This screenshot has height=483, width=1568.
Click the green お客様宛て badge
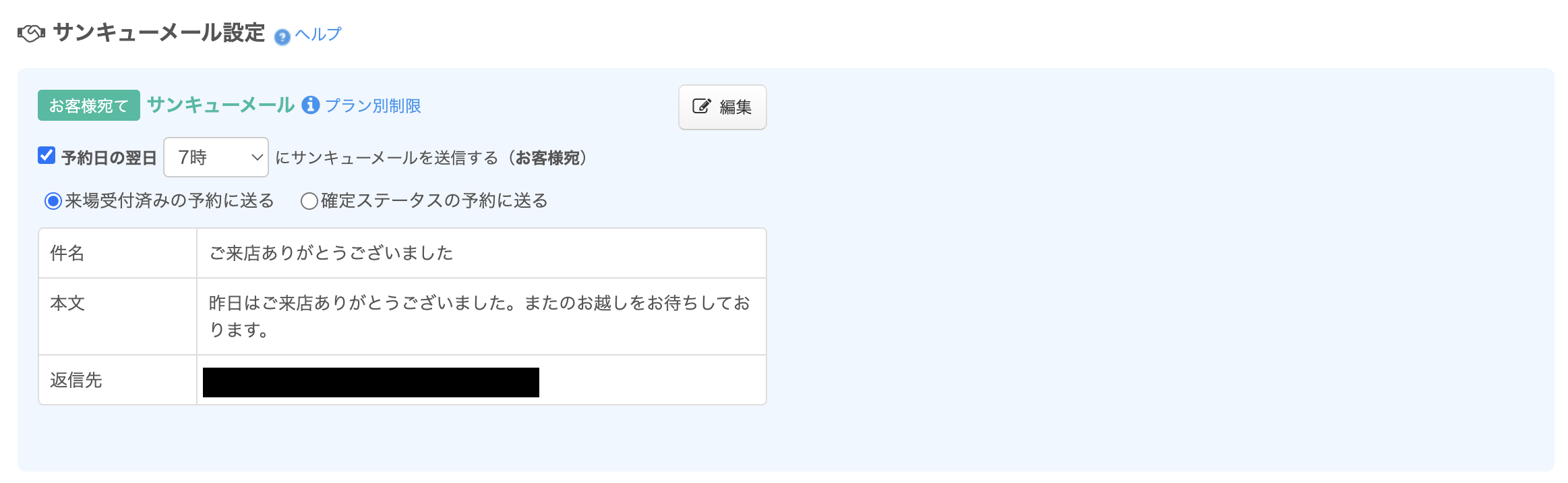(88, 105)
